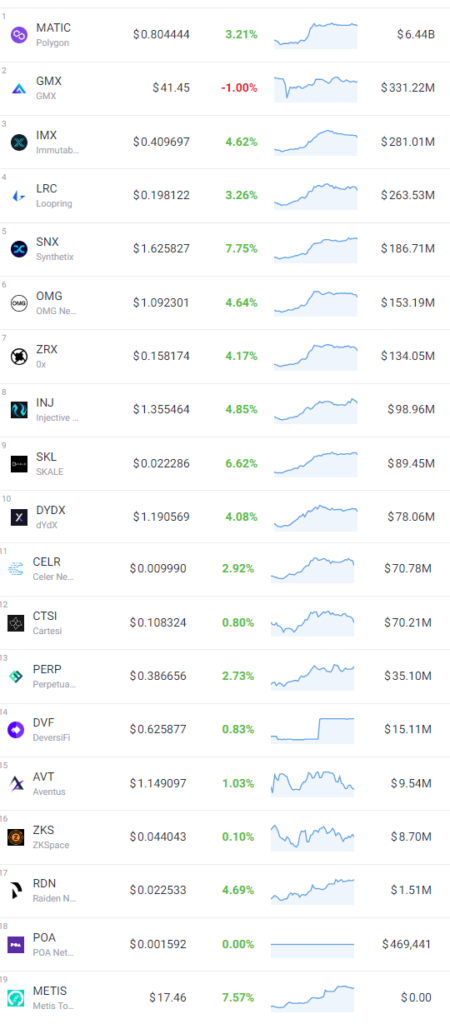Select the PERP 2.73% change value
The image size is (450, 1024).
click(238, 676)
